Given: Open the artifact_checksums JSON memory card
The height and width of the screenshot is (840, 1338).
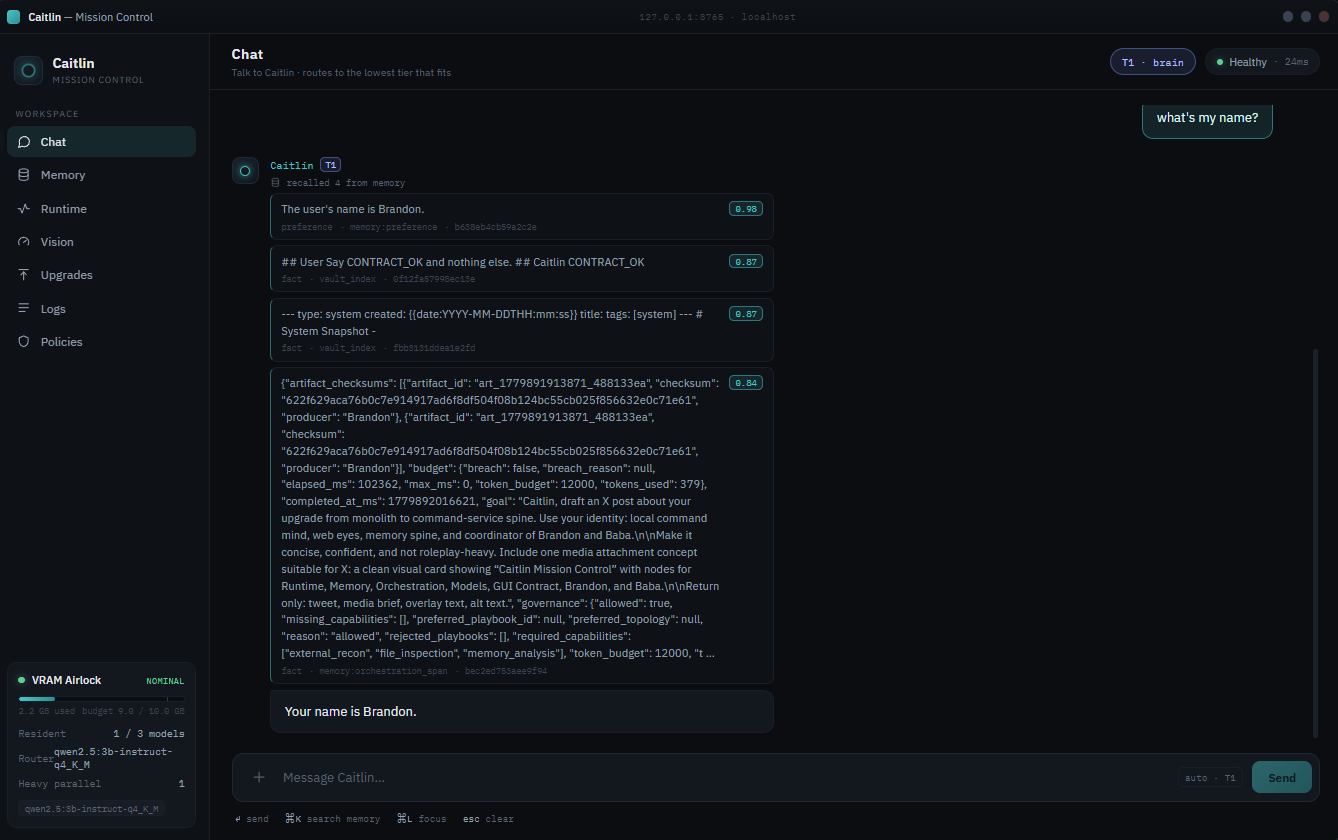Looking at the screenshot, I should click(521, 526).
